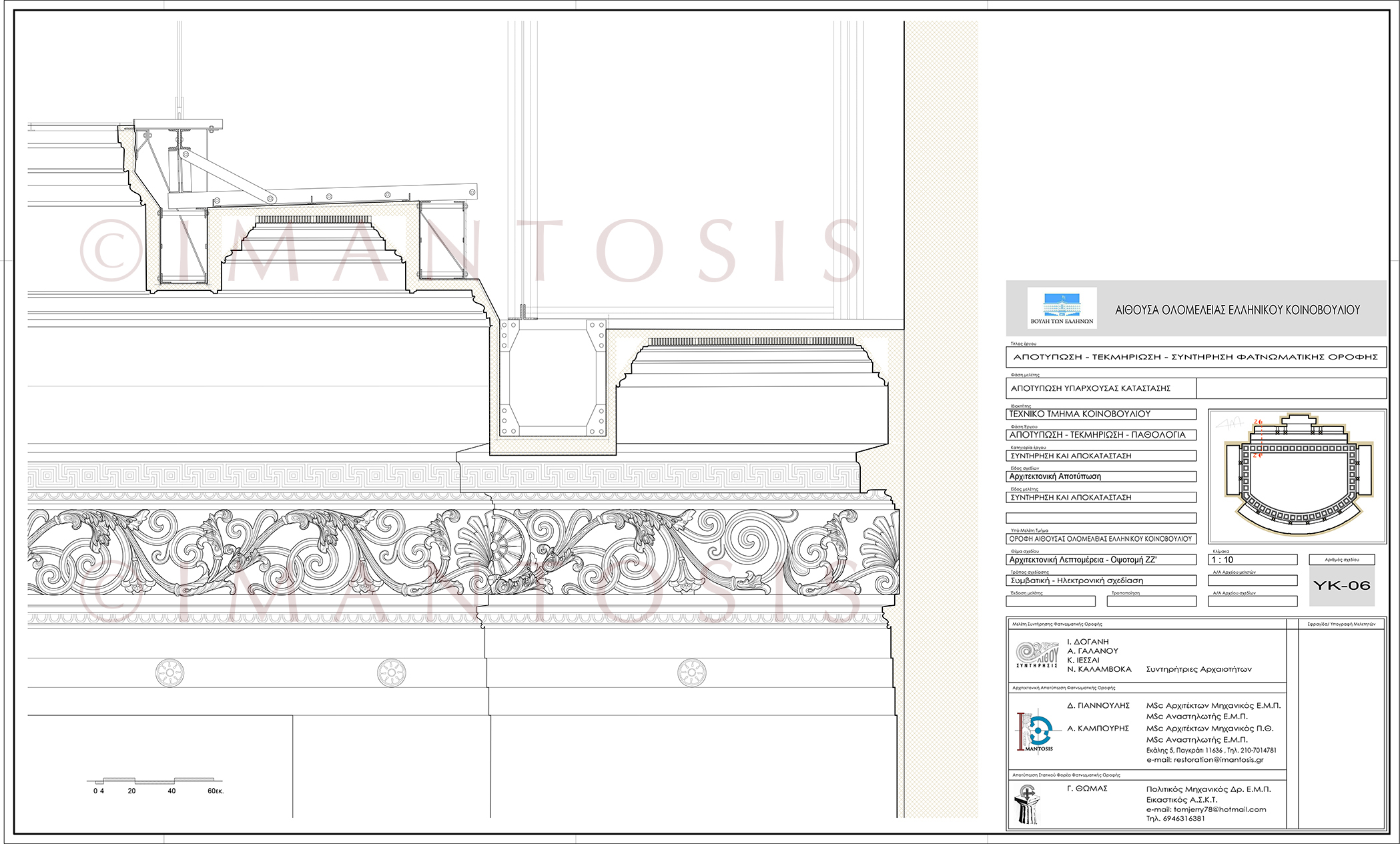Click the Lithou Syntiresis spiral logo

tap(1037, 654)
